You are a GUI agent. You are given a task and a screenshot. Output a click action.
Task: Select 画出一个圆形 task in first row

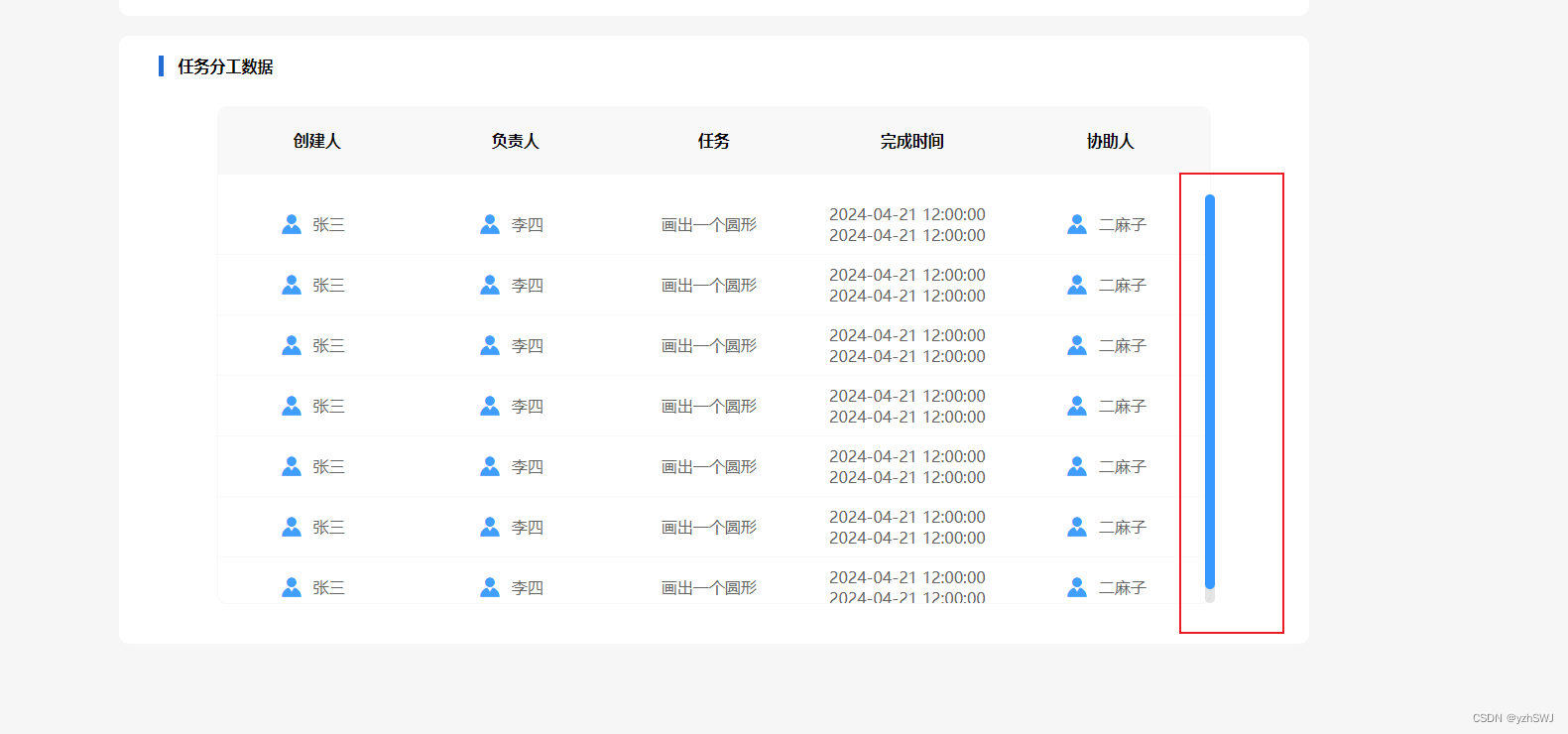coord(709,225)
